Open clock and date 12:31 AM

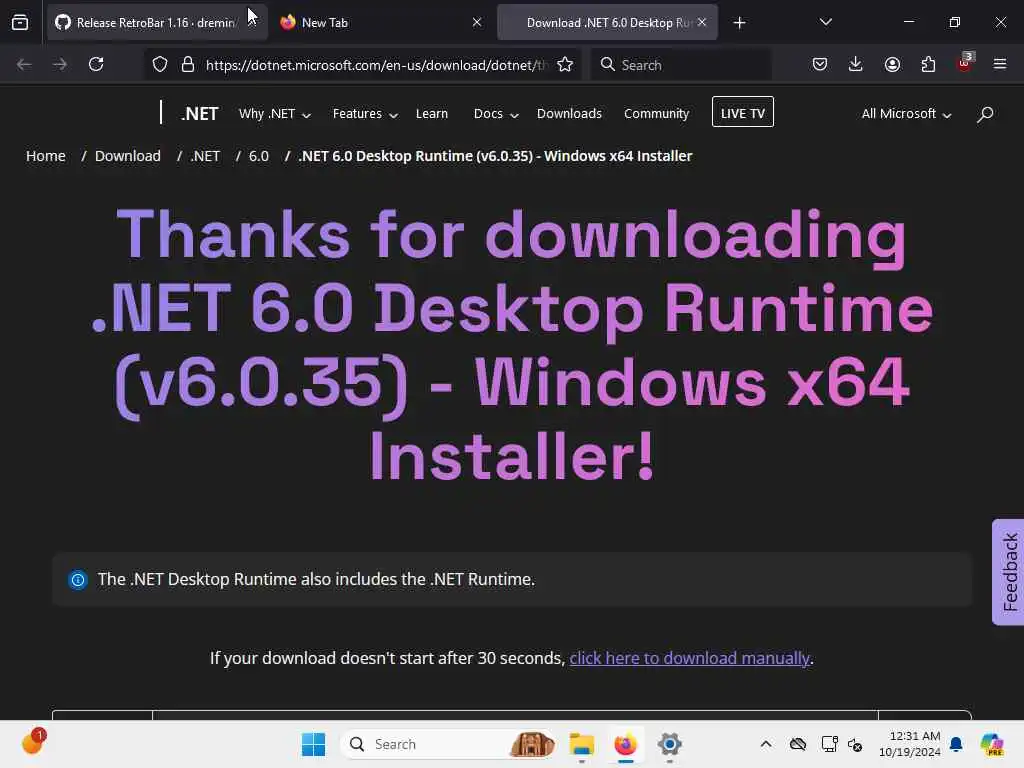pyautogui.click(x=910, y=744)
